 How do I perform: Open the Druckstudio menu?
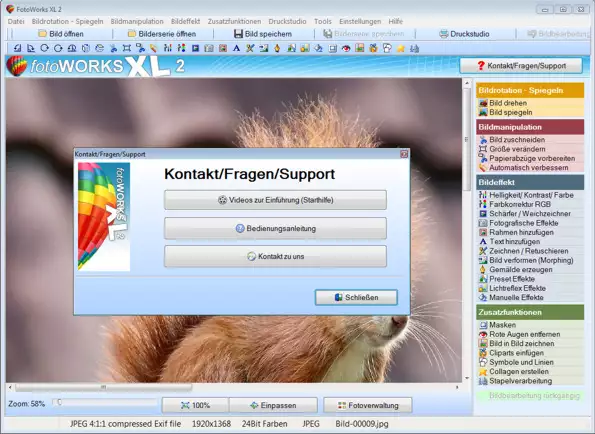click(x=287, y=22)
